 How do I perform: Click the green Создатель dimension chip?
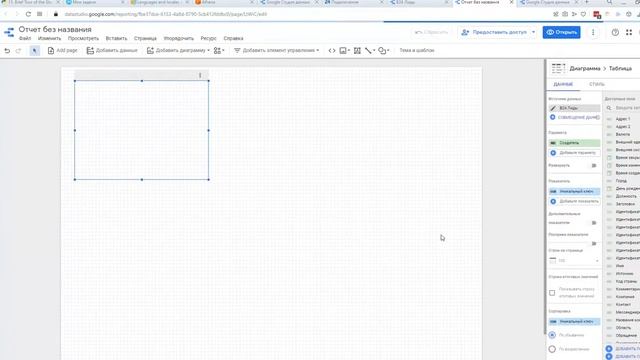(x=574, y=143)
